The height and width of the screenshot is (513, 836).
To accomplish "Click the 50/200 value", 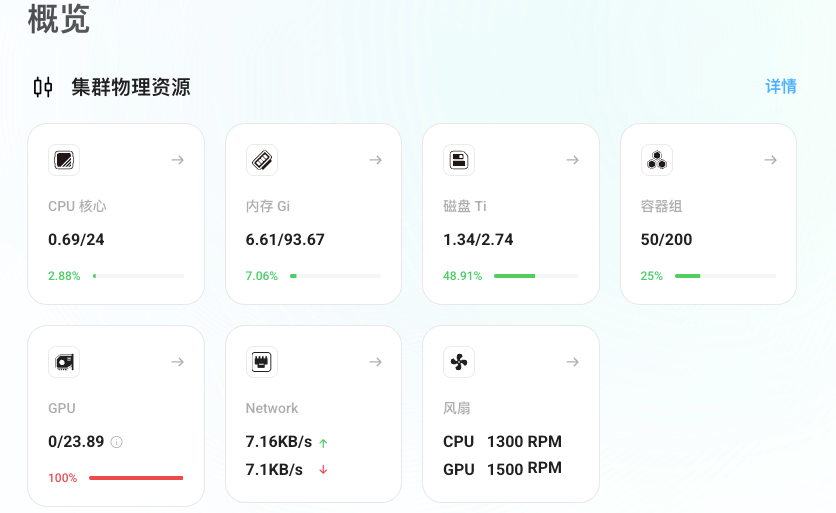I will pyautogui.click(x=666, y=239).
